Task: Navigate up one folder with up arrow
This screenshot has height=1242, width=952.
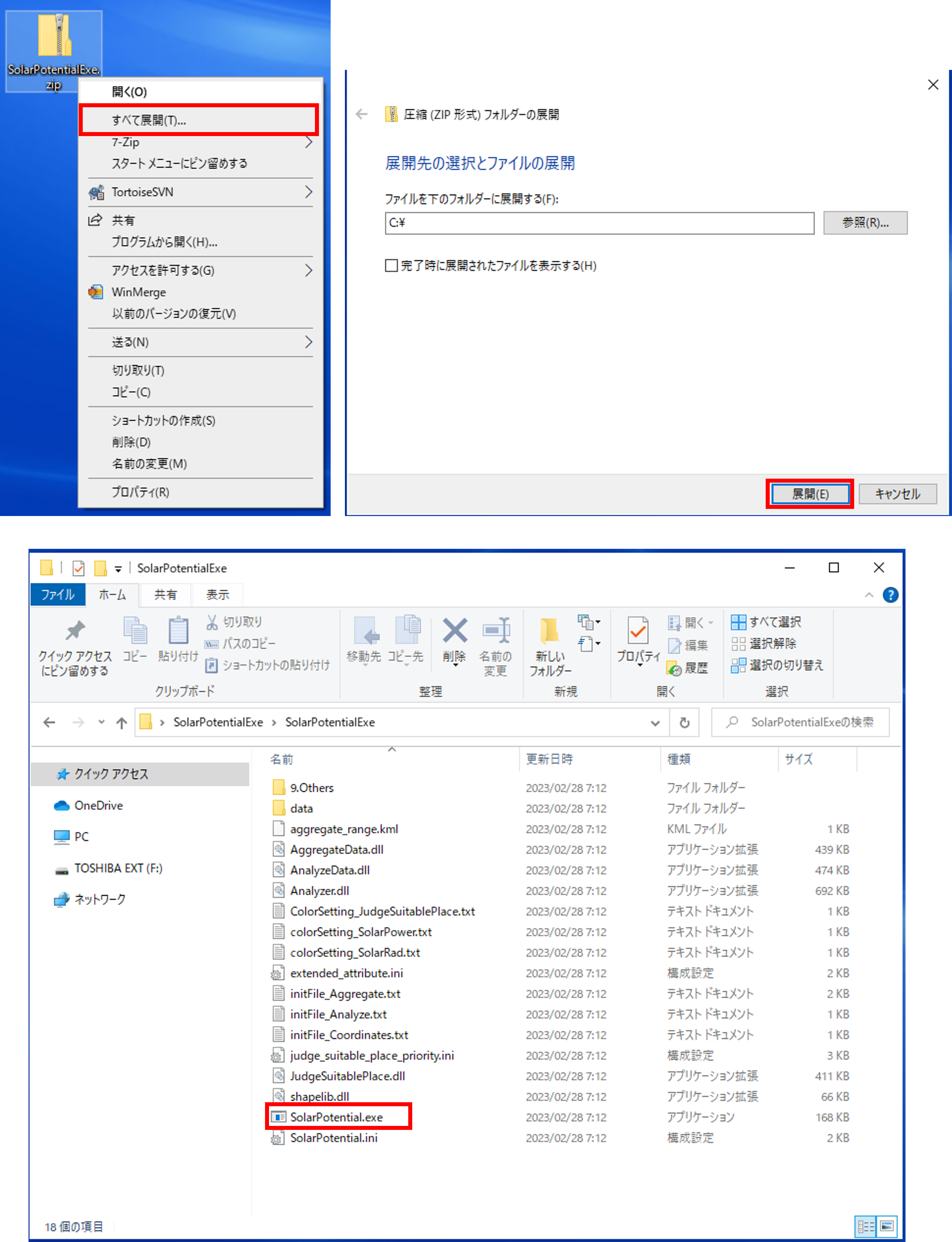Action: [x=121, y=723]
